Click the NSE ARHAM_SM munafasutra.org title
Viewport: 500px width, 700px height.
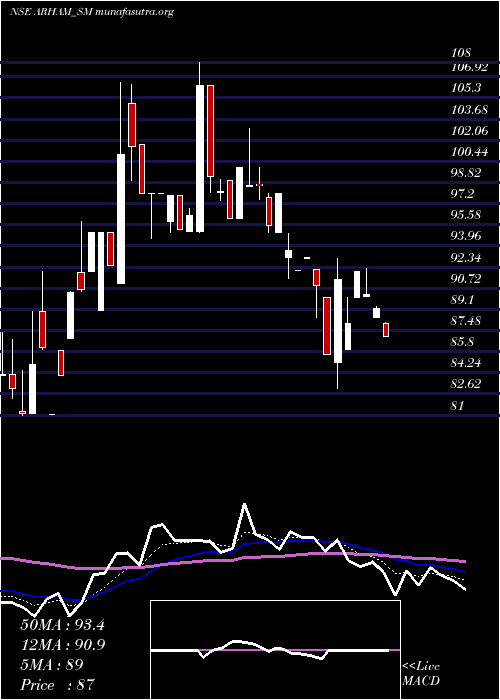click(92, 12)
